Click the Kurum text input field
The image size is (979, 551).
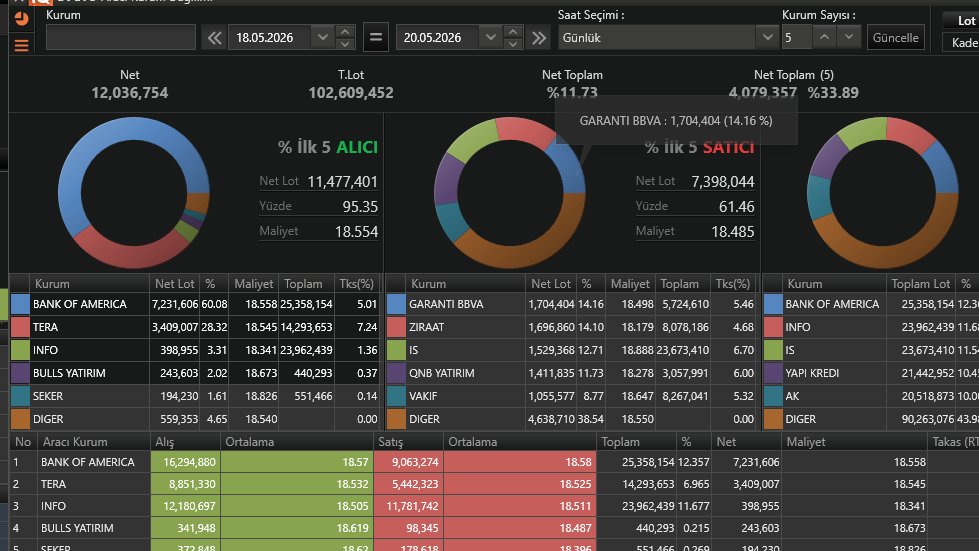121,37
